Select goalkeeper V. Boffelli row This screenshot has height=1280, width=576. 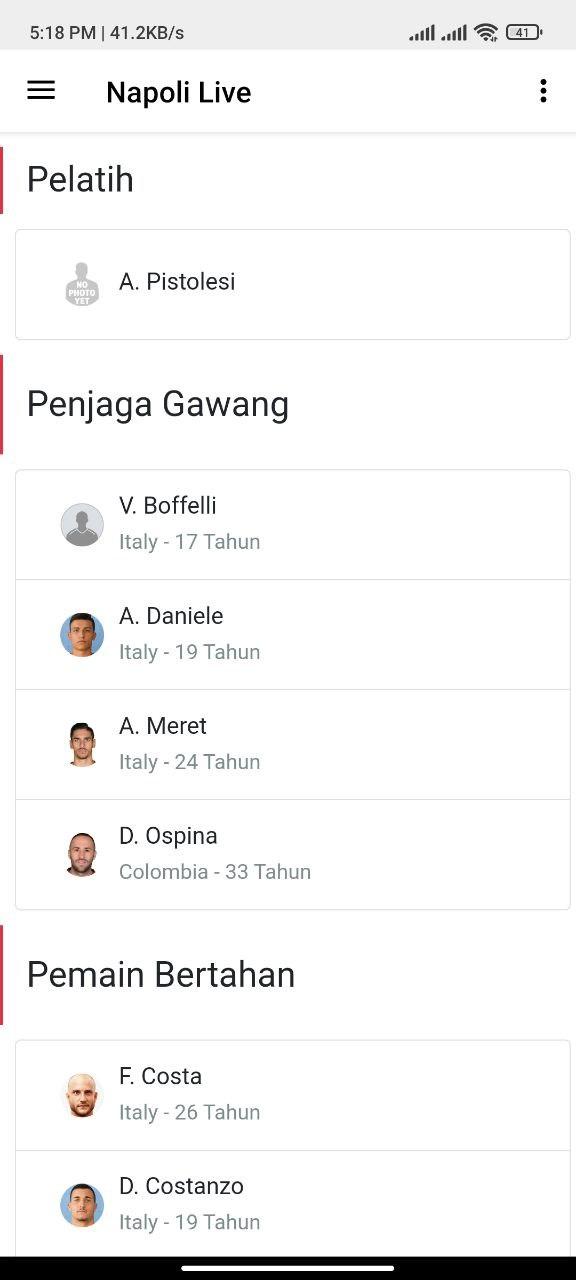click(x=293, y=525)
